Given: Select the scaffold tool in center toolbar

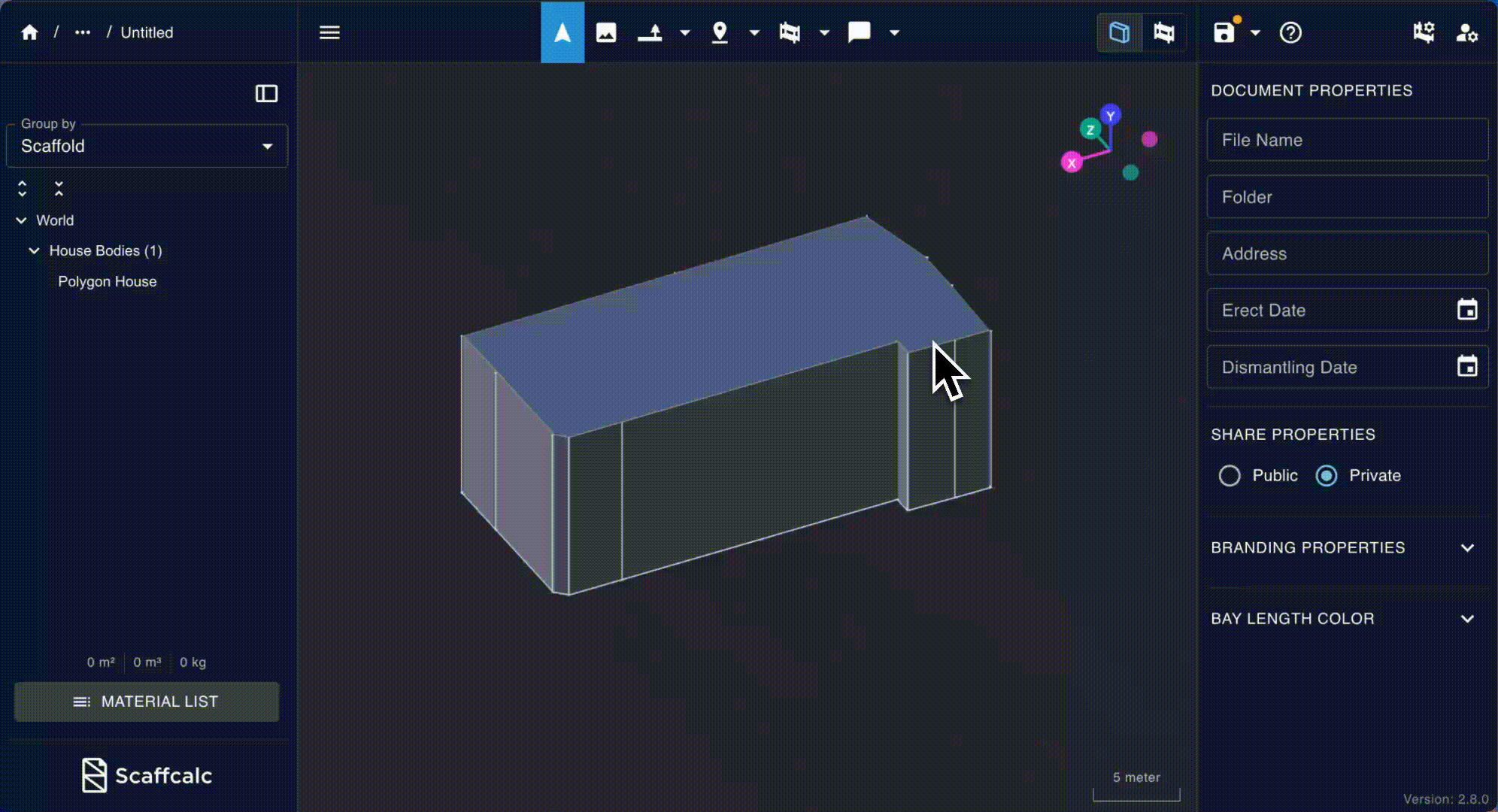Looking at the screenshot, I should point(790,32).
